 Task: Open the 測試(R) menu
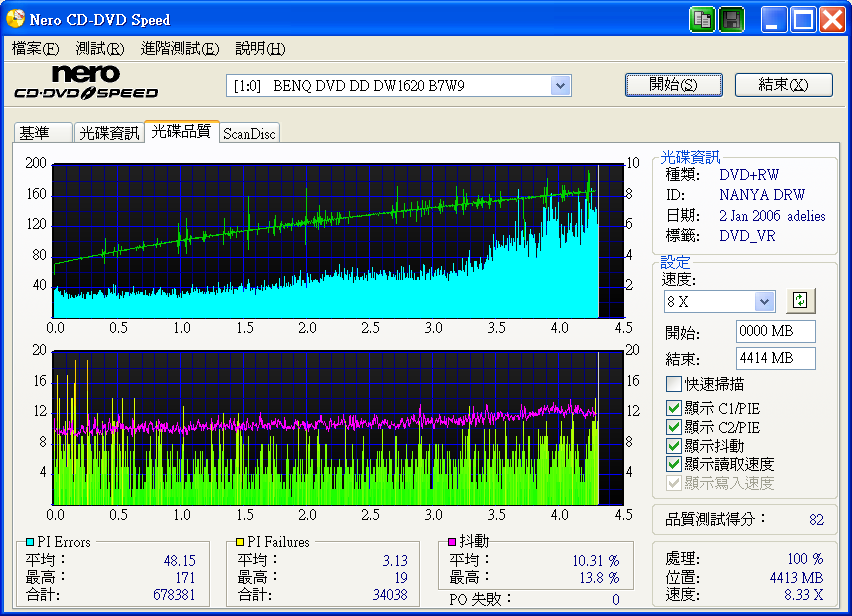99,49
